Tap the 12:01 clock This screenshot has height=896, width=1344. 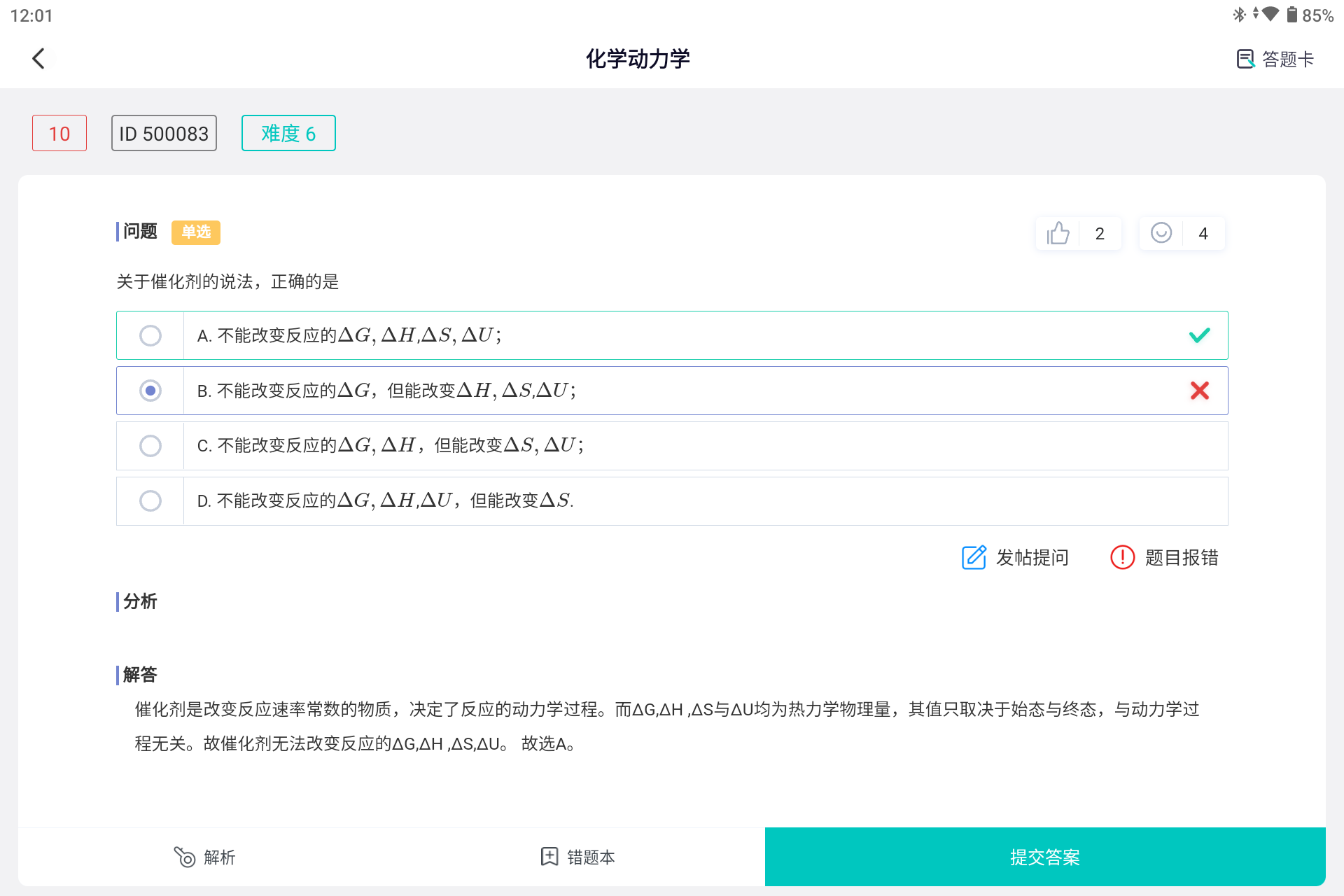tap(31, 15)
